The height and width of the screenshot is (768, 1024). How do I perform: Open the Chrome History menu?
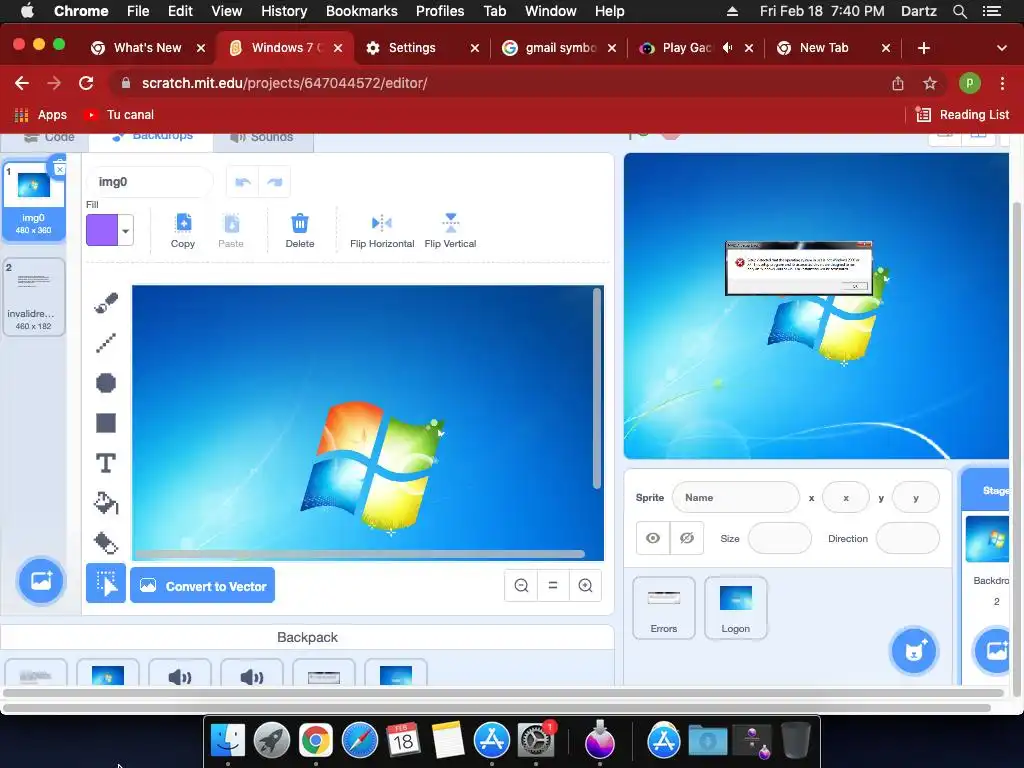(x=283, y=11)
